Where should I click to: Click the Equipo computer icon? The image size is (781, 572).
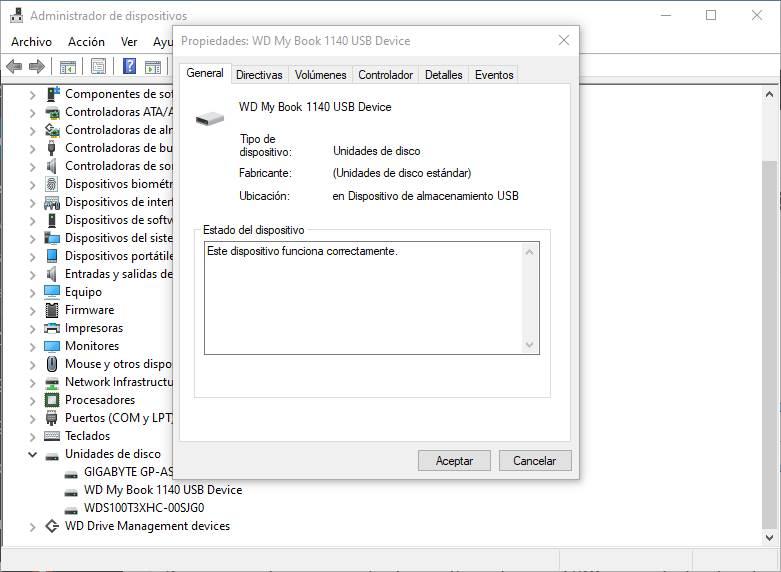tap(52, 291)
